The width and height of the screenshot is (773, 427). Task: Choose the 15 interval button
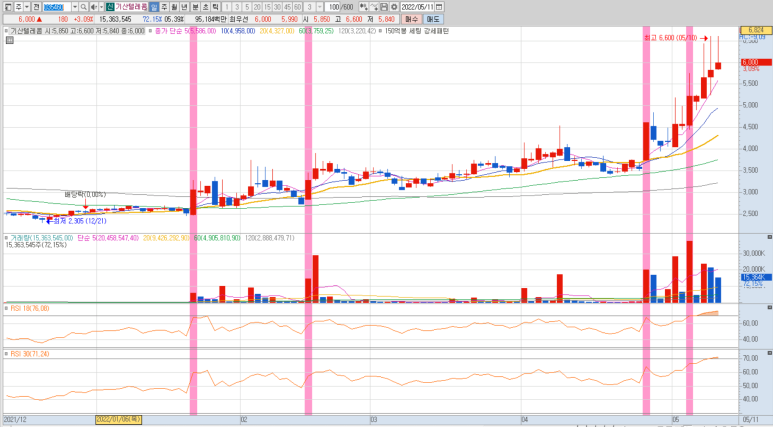267,7
